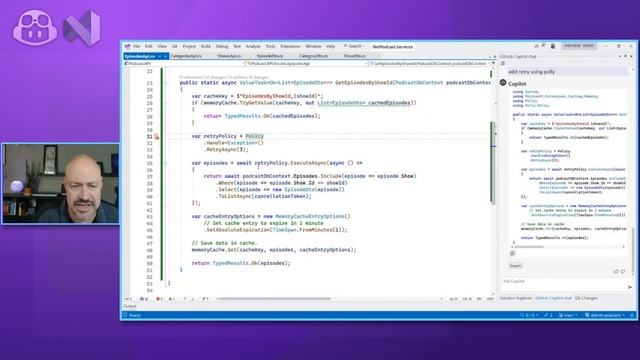Viewport: 640px width, 360px height.
Task: Open the Window menu
Action: click(x=313, y=47)
